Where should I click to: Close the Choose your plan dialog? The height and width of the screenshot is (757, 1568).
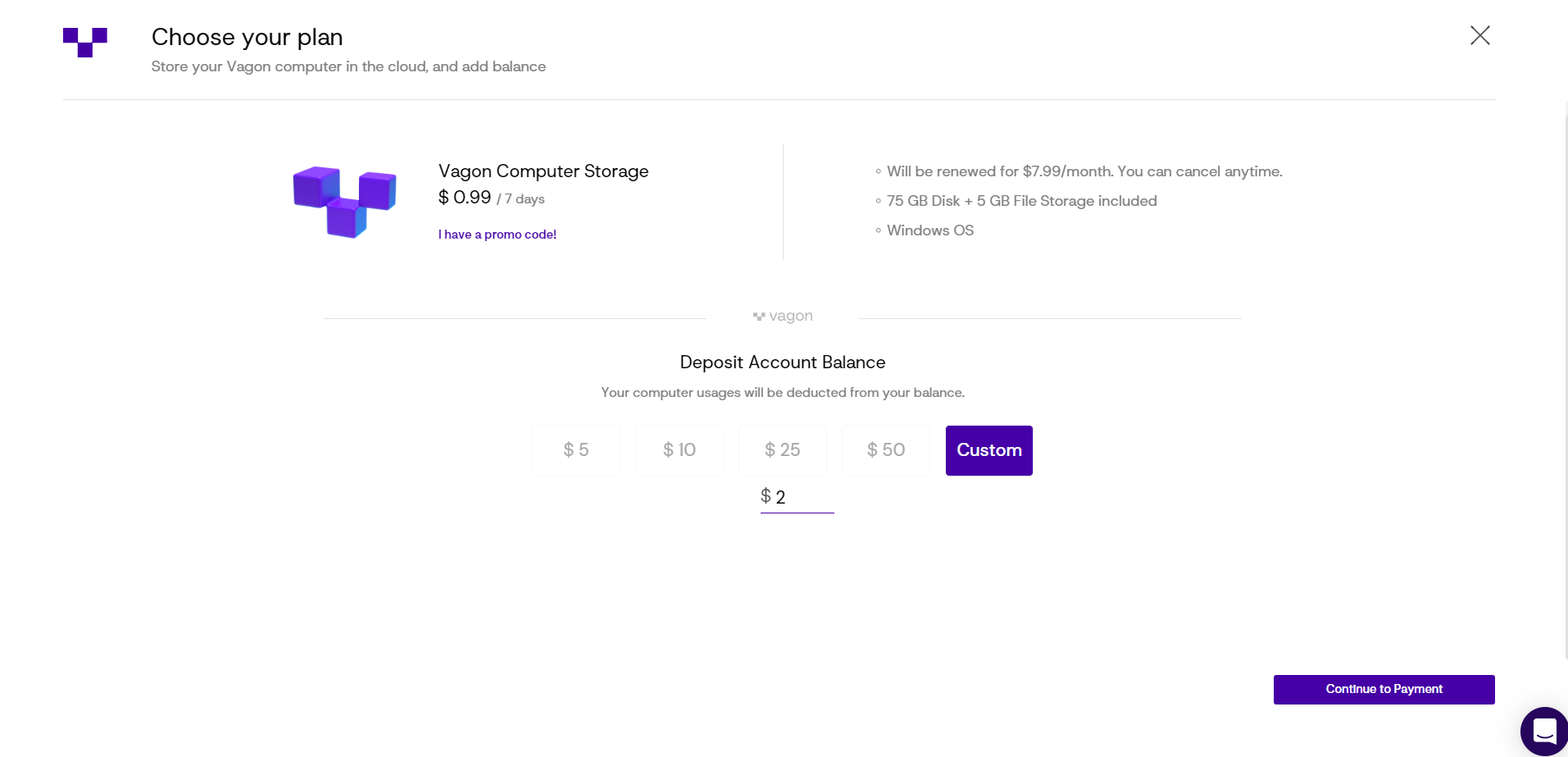click(x=1479, y=35)
